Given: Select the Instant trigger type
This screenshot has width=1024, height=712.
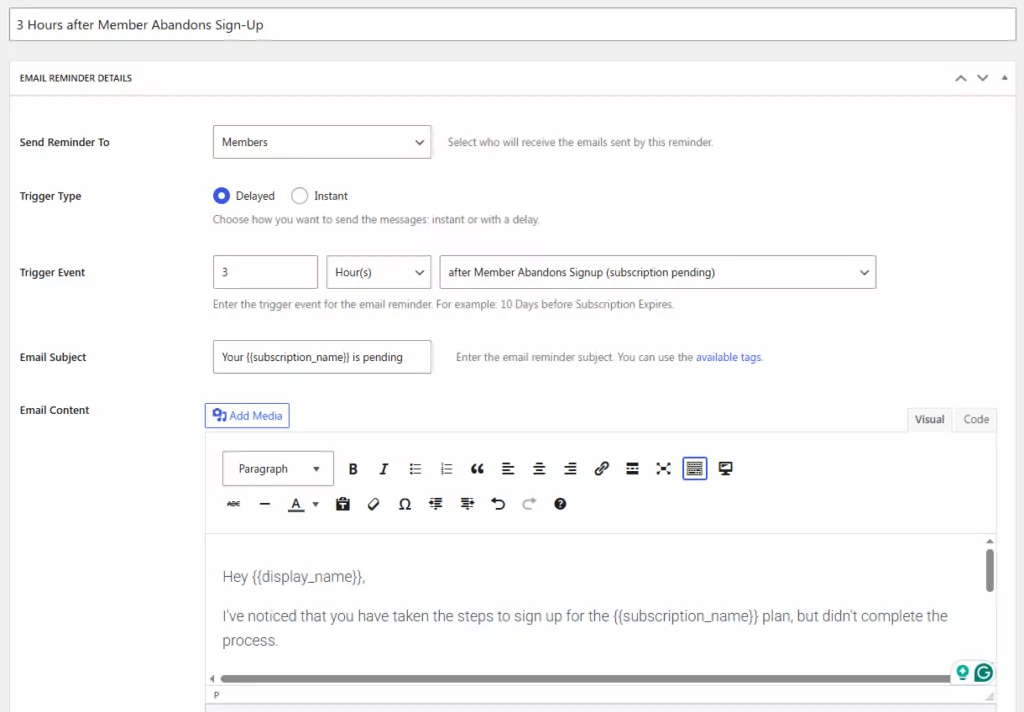Looking at the screenshot, I should tap(299, 196).
